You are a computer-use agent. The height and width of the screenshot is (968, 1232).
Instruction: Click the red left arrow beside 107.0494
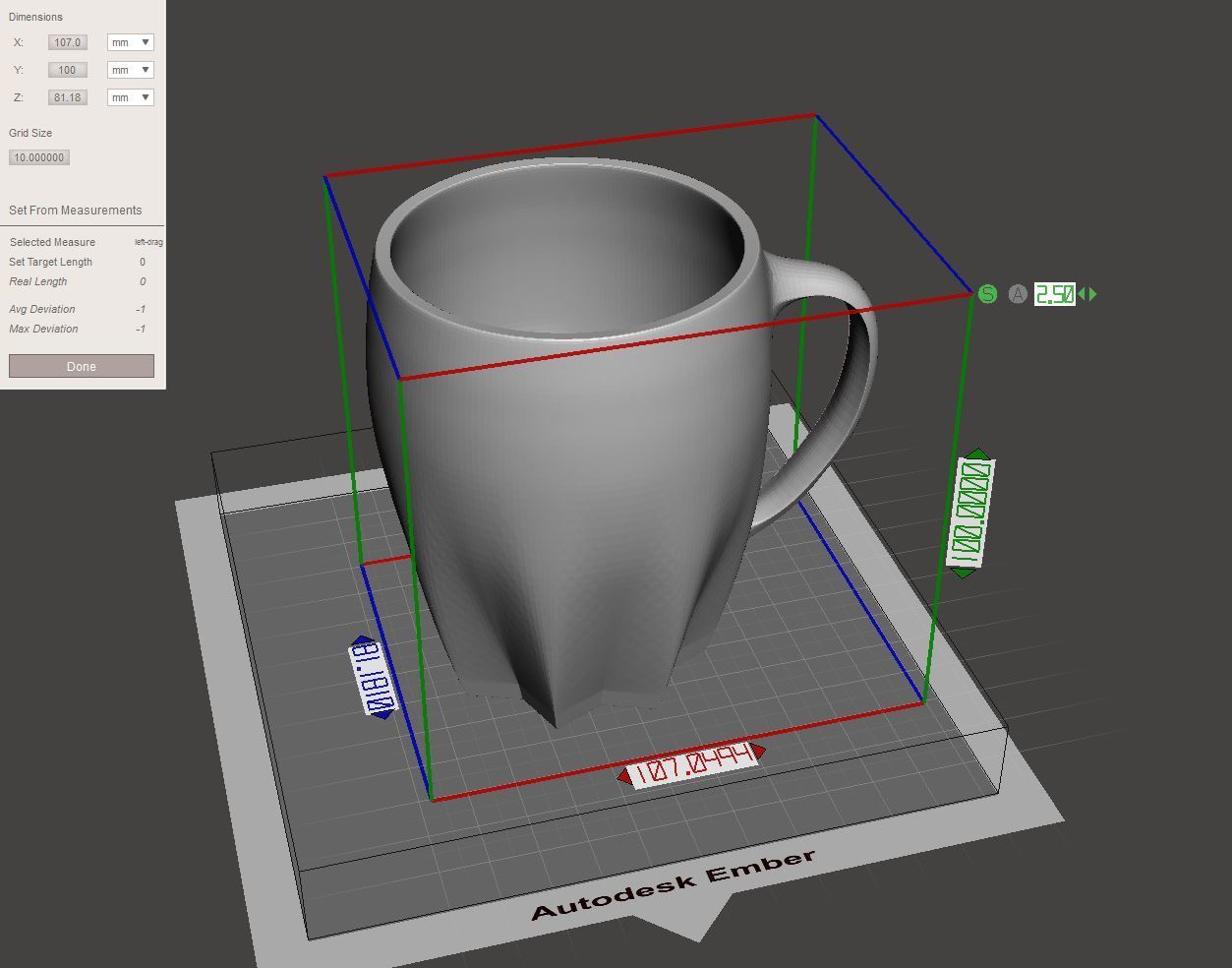coord(624,777)
